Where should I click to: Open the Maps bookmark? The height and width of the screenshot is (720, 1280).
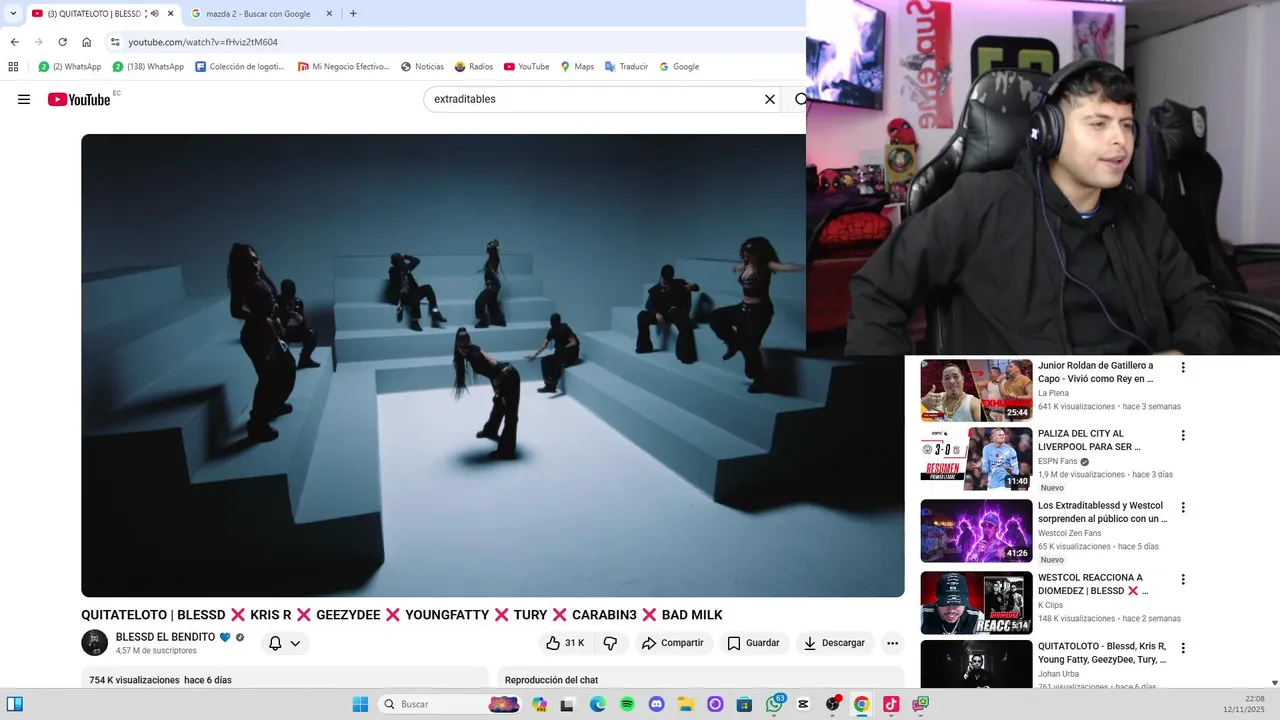click(577, 67)
